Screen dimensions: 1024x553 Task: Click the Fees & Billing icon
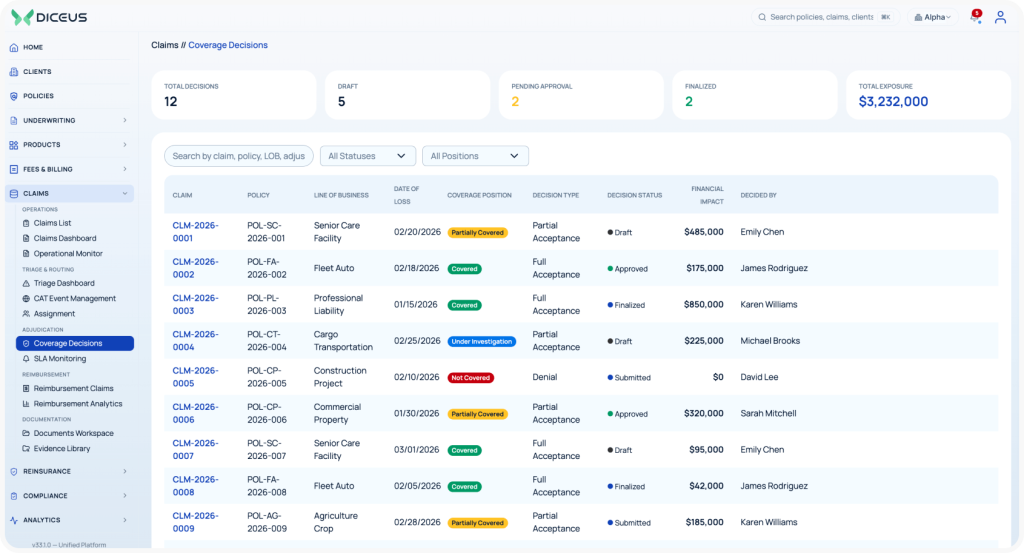point(14,169)
